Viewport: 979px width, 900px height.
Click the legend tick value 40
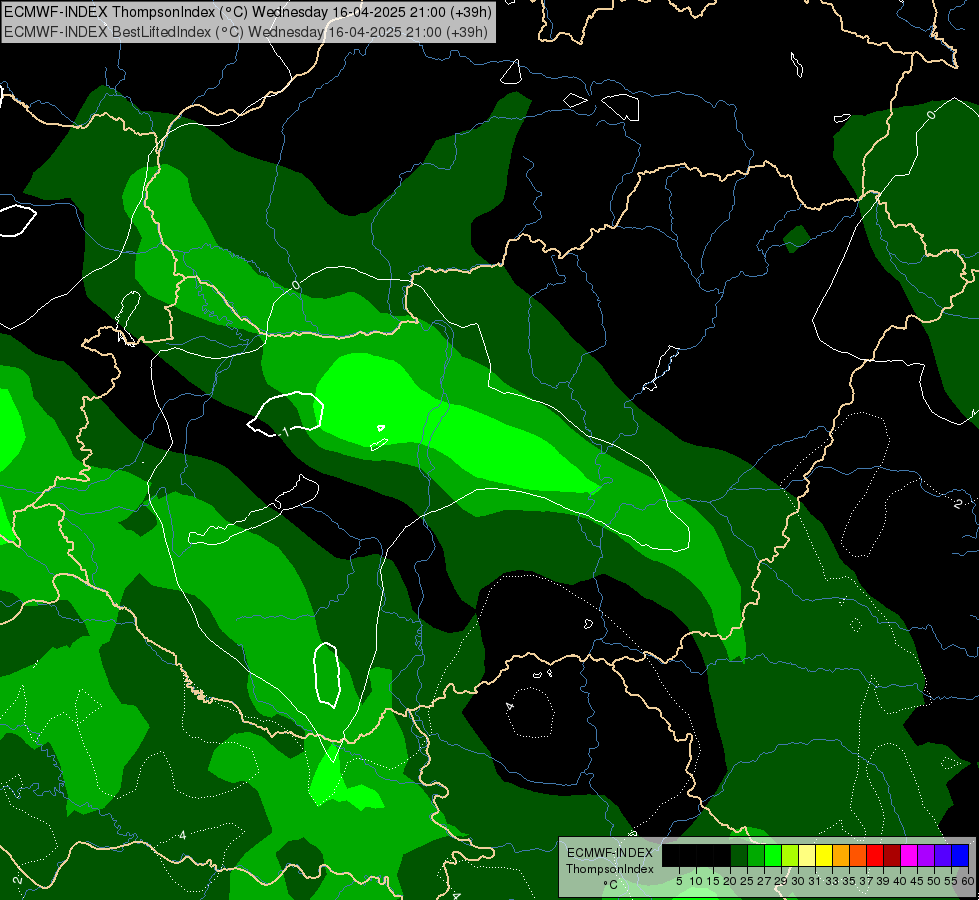pos(900,881)
